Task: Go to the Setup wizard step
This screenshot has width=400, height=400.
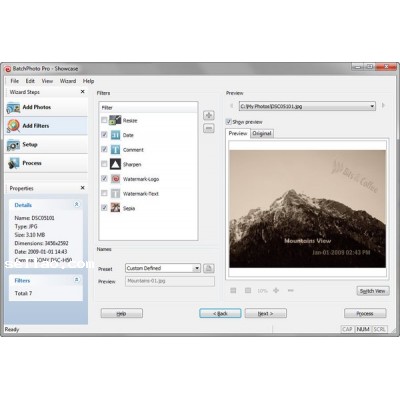Action: [46, 144]
